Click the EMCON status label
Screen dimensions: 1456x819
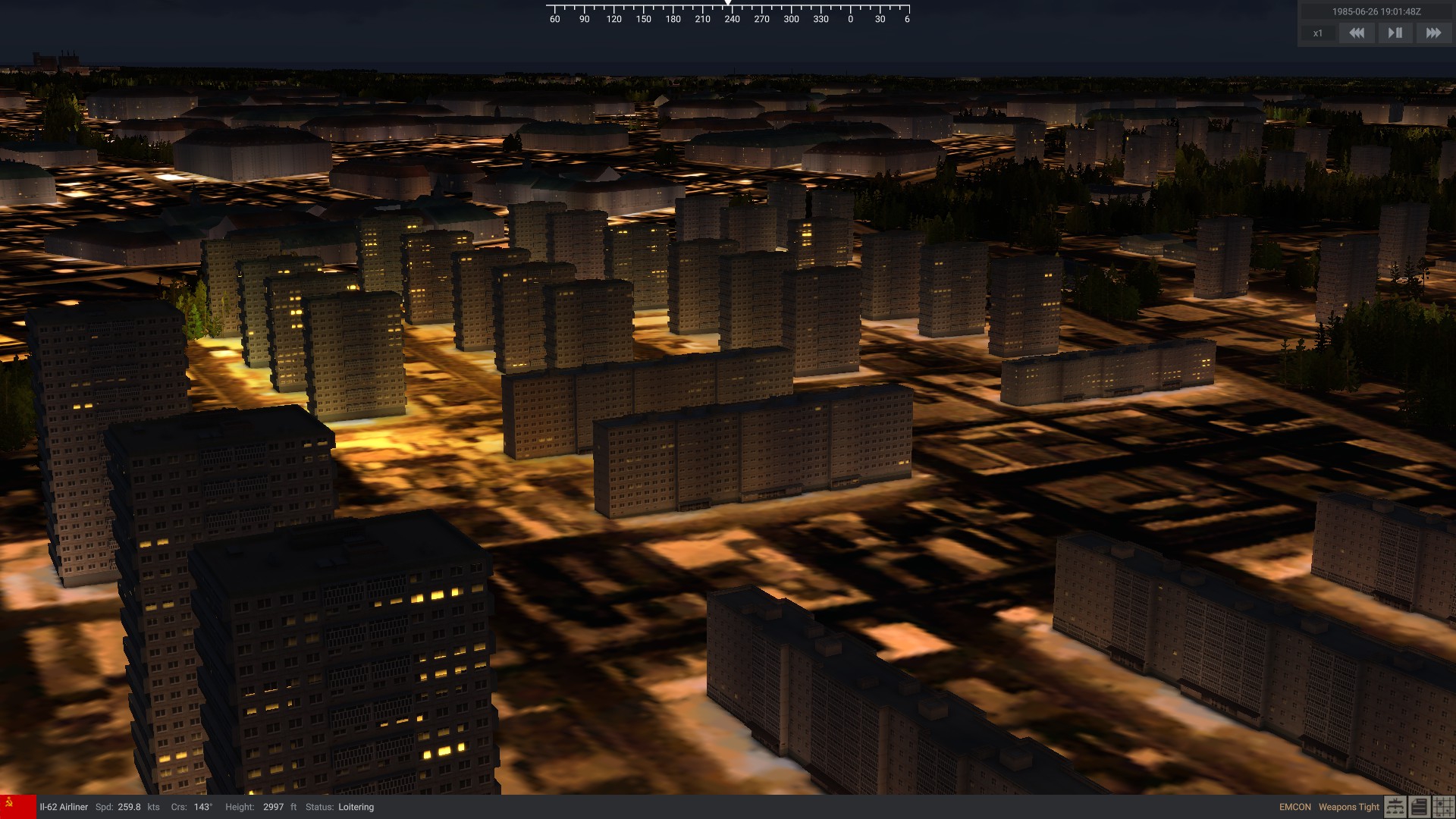tap(1294, 807)
